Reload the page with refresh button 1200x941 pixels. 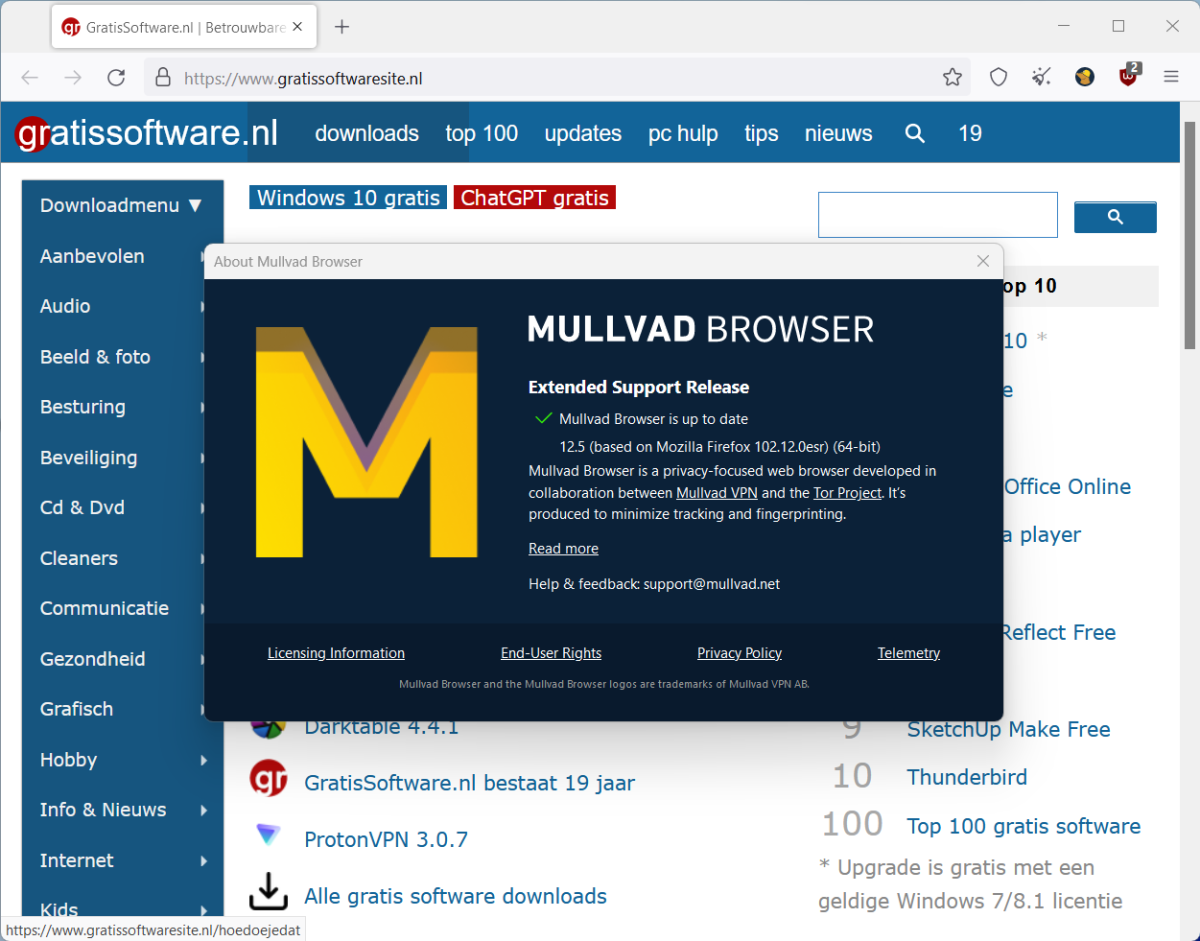[116, 77]
